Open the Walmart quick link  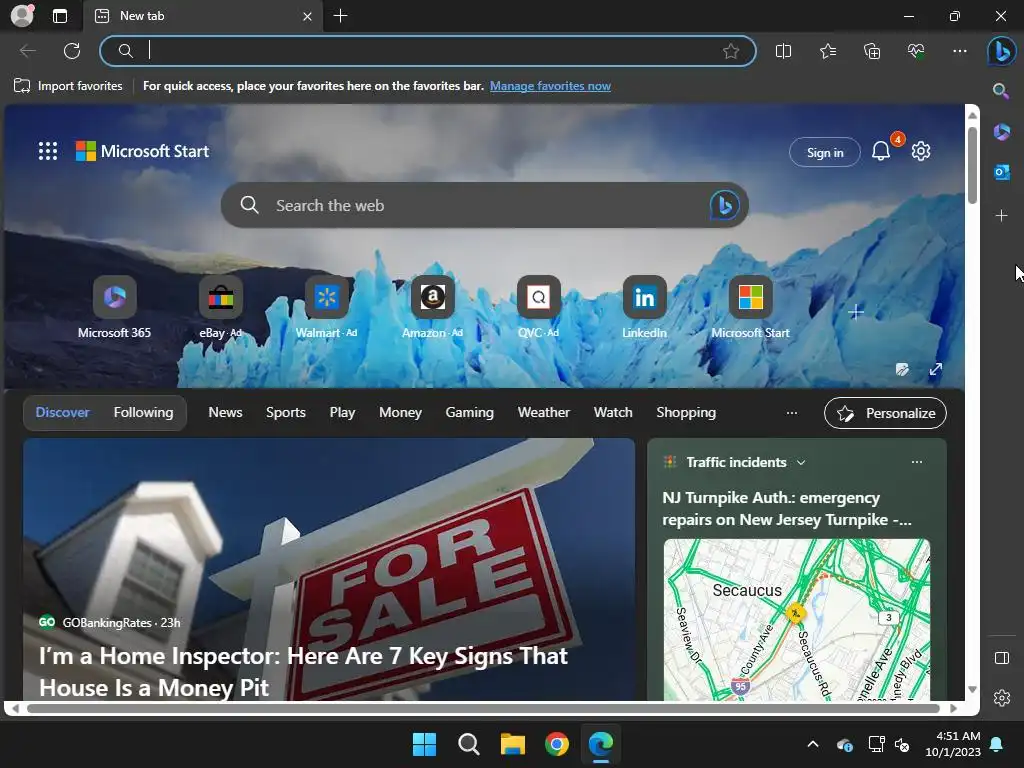tap(327, 307)
